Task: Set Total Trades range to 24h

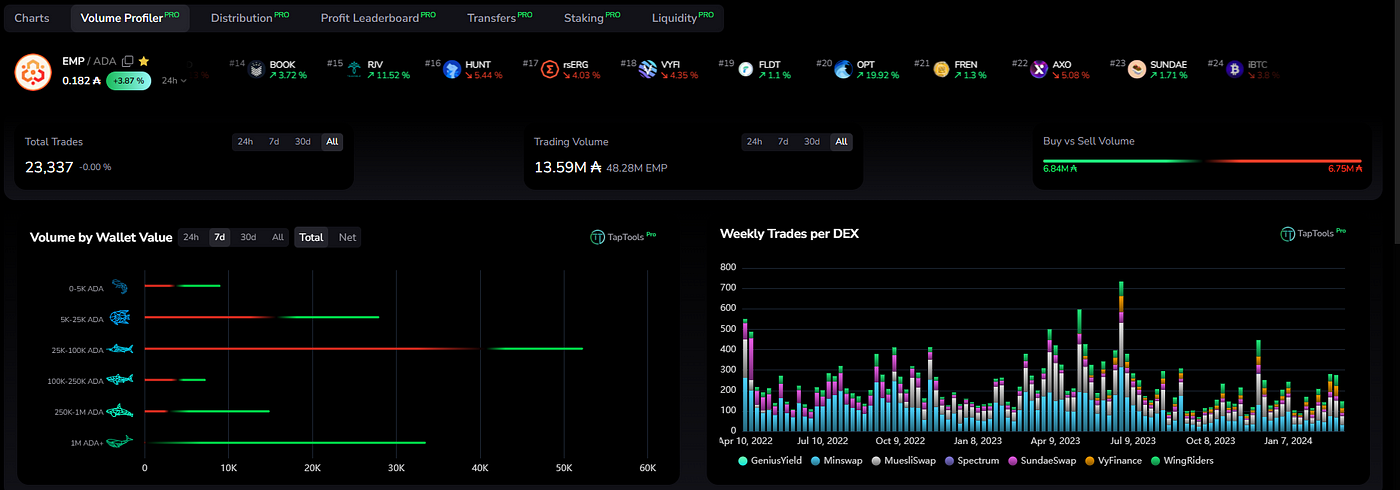Action: coord(244,142)
